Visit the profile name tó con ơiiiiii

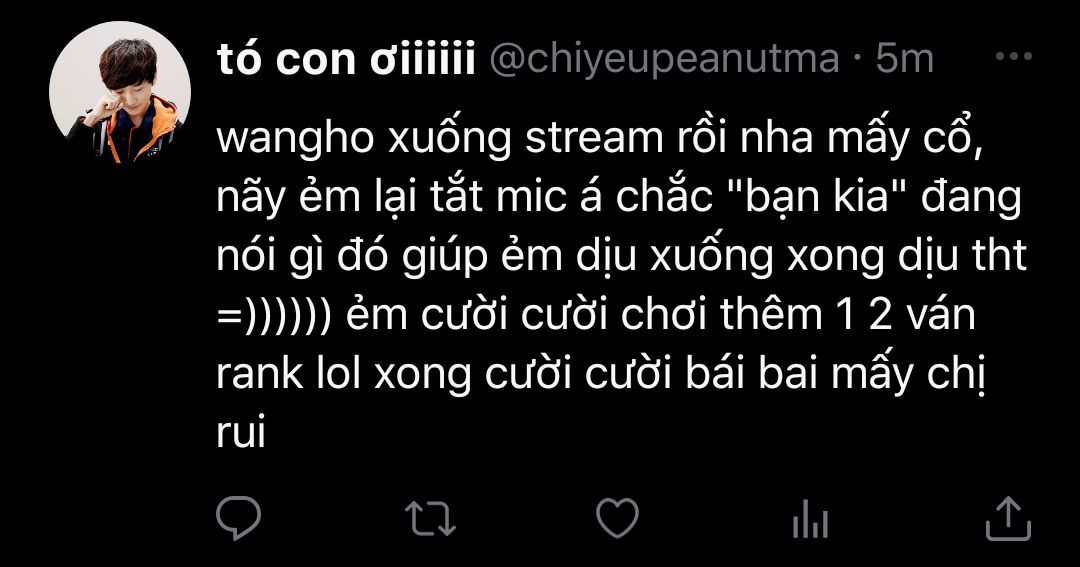[346, 59]
